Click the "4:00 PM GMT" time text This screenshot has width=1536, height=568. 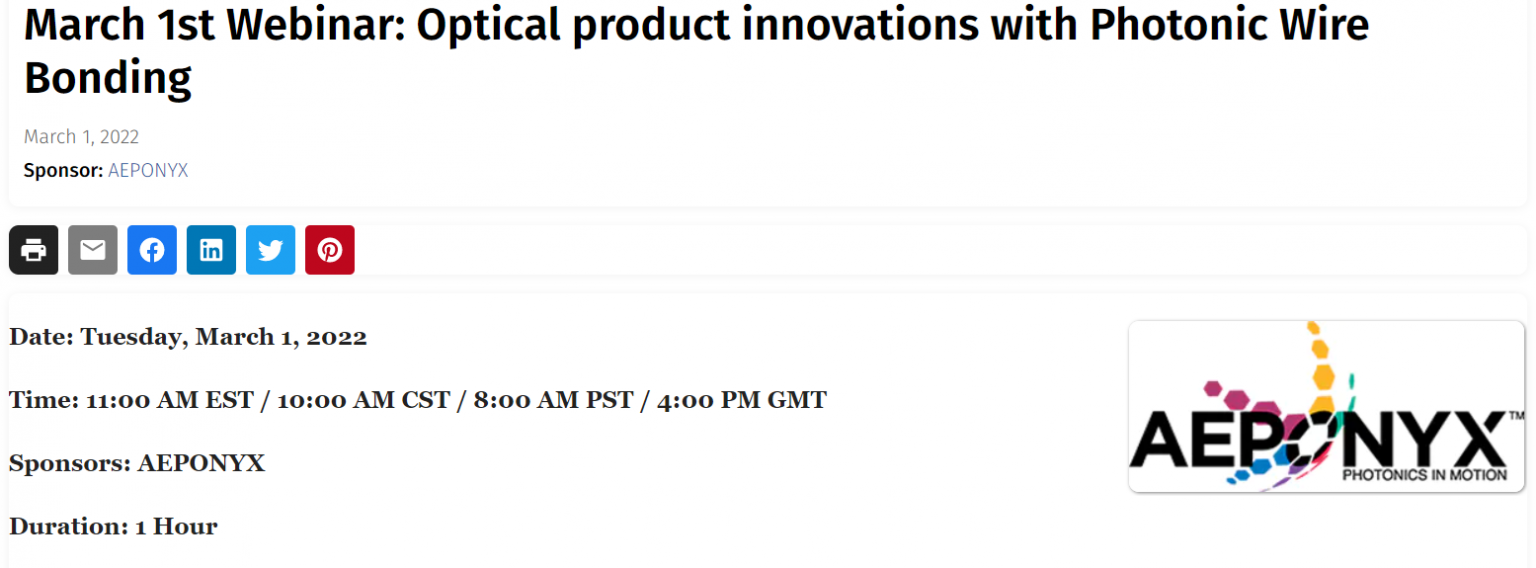pyautogui.click(x=742, y=401)
